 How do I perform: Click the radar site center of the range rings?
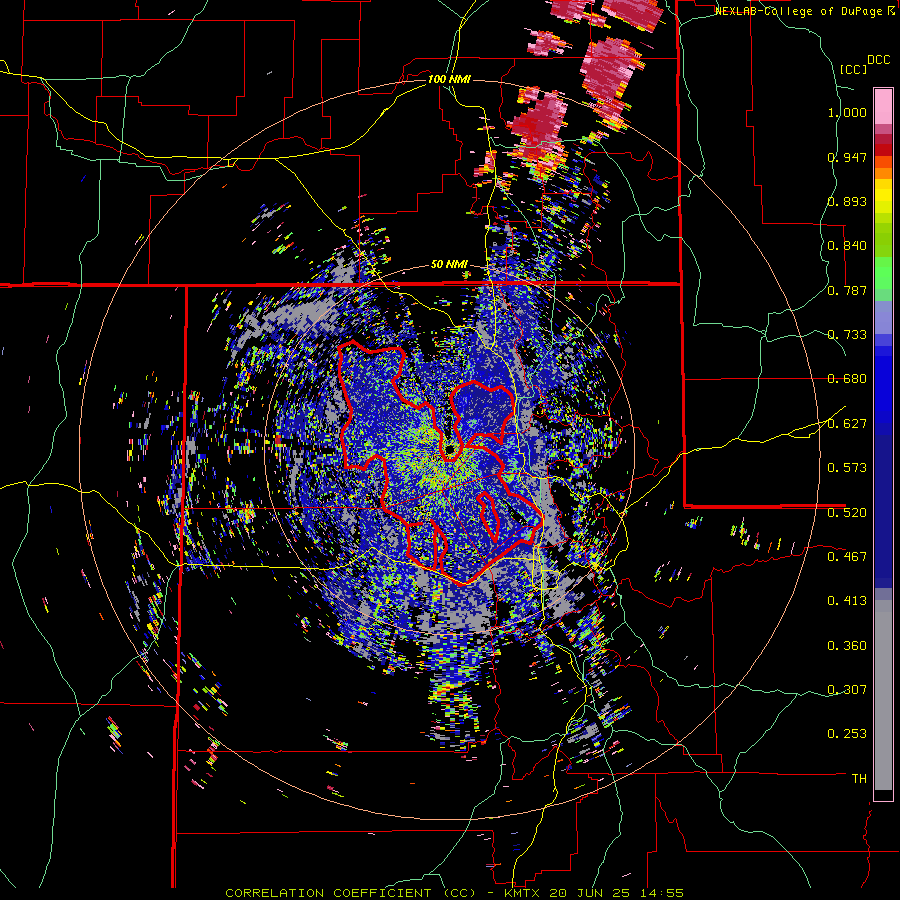449,450
